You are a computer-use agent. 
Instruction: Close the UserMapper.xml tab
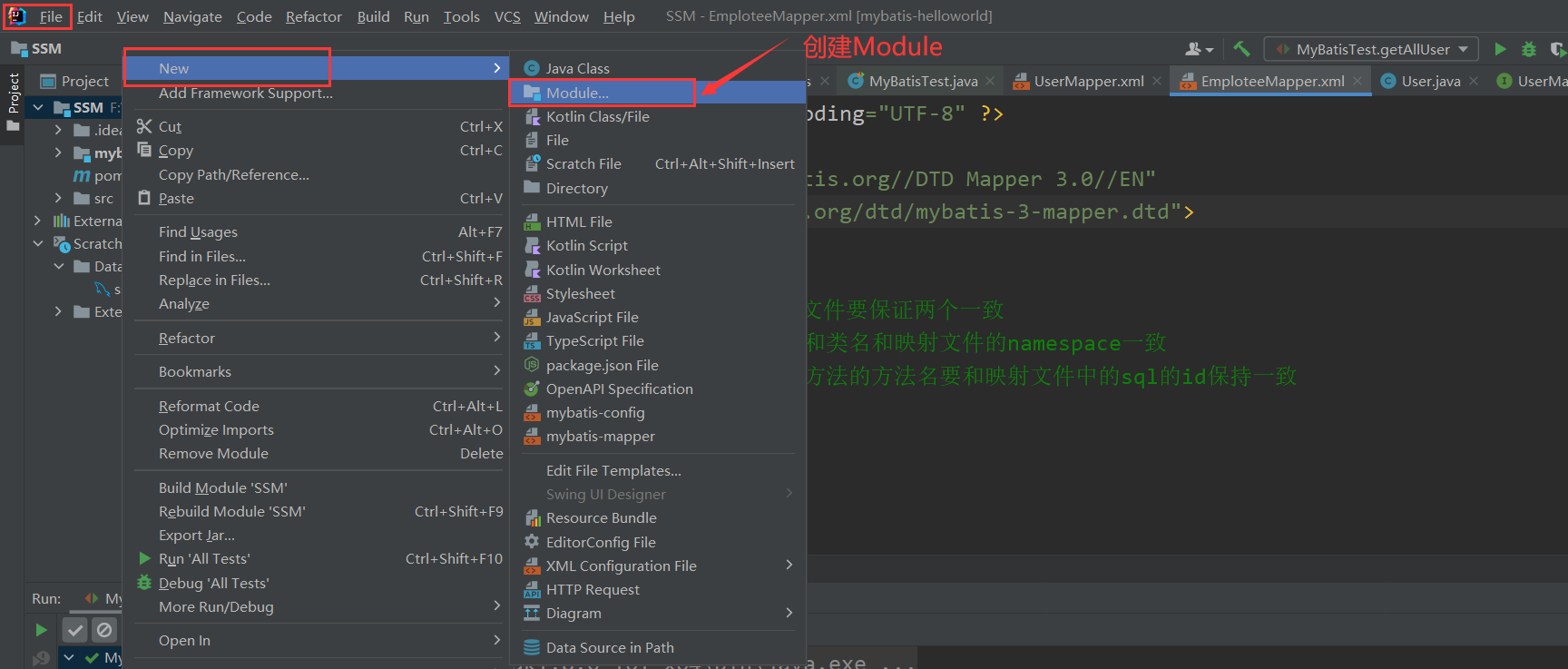(x=1157, y=81)
